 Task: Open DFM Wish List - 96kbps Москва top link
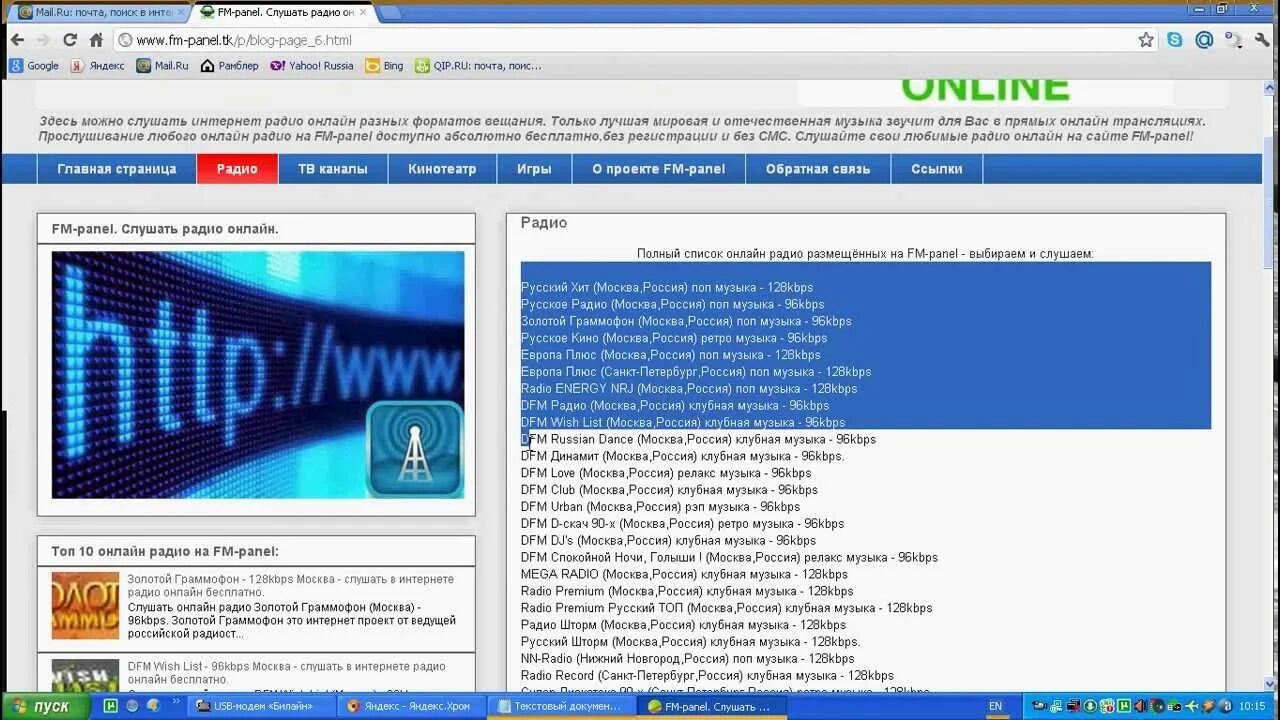(286, 673)
